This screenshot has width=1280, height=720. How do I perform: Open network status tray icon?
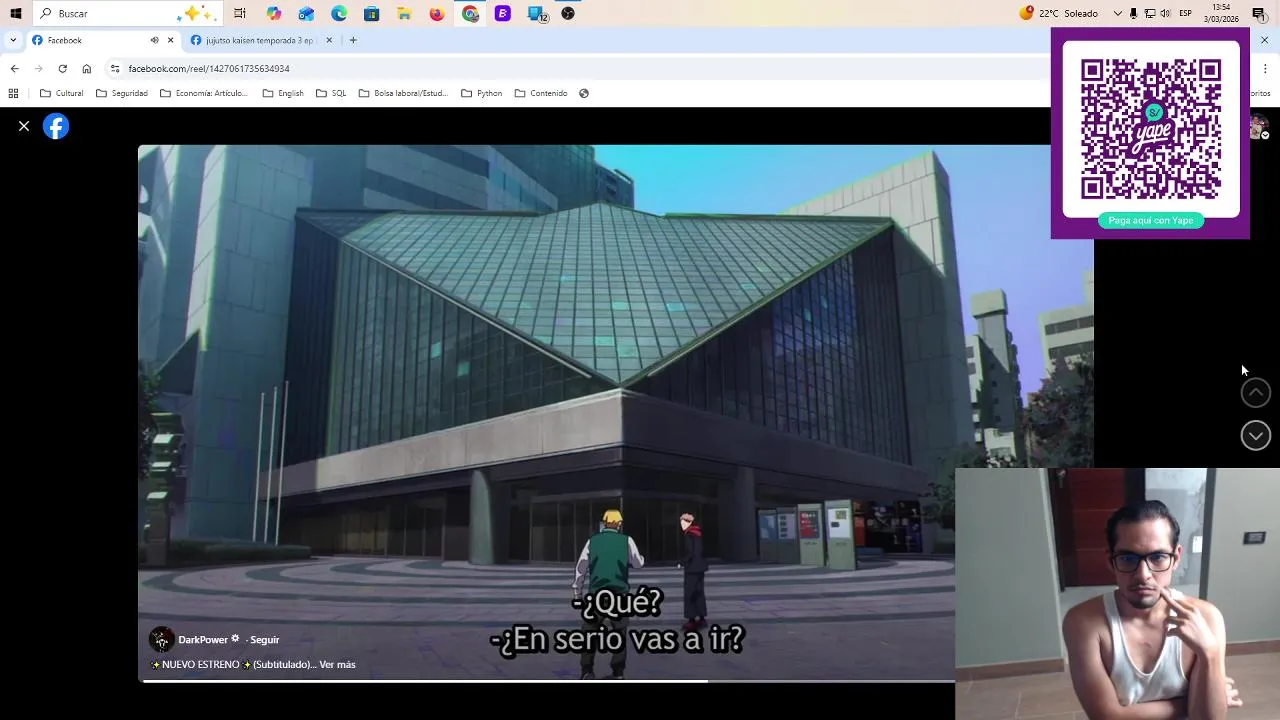click(1150, 13)
